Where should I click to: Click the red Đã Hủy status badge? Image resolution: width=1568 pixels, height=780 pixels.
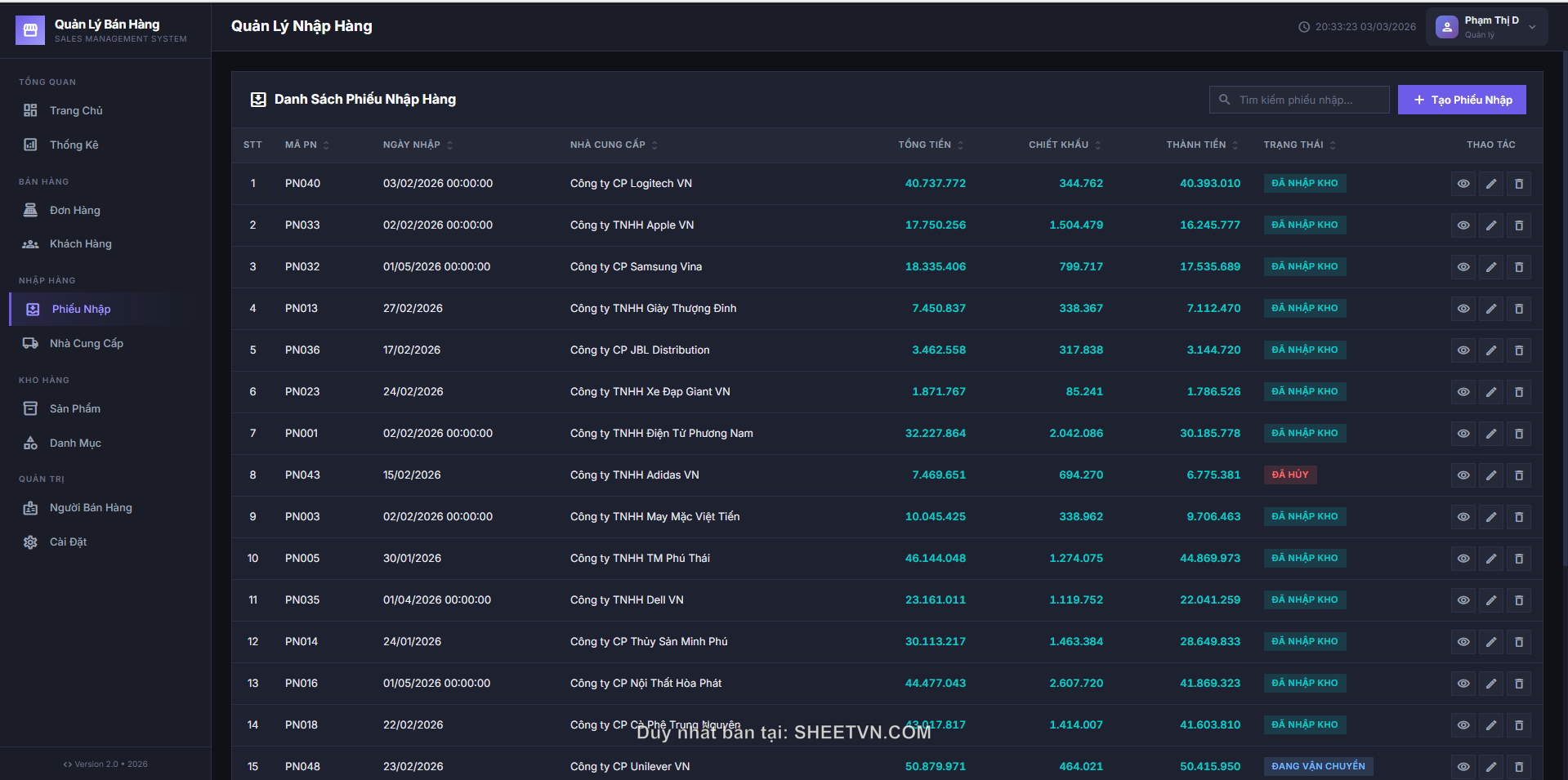click(x=1289, y=475)
